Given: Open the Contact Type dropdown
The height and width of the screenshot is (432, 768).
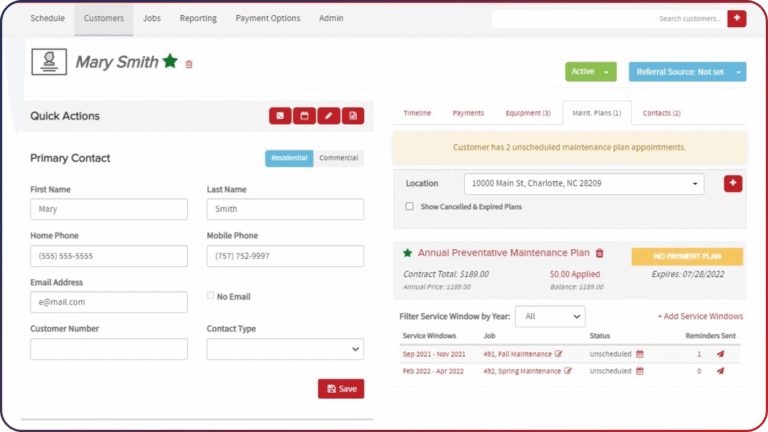Looking at the screenshot, I should (x=285, y=349).
